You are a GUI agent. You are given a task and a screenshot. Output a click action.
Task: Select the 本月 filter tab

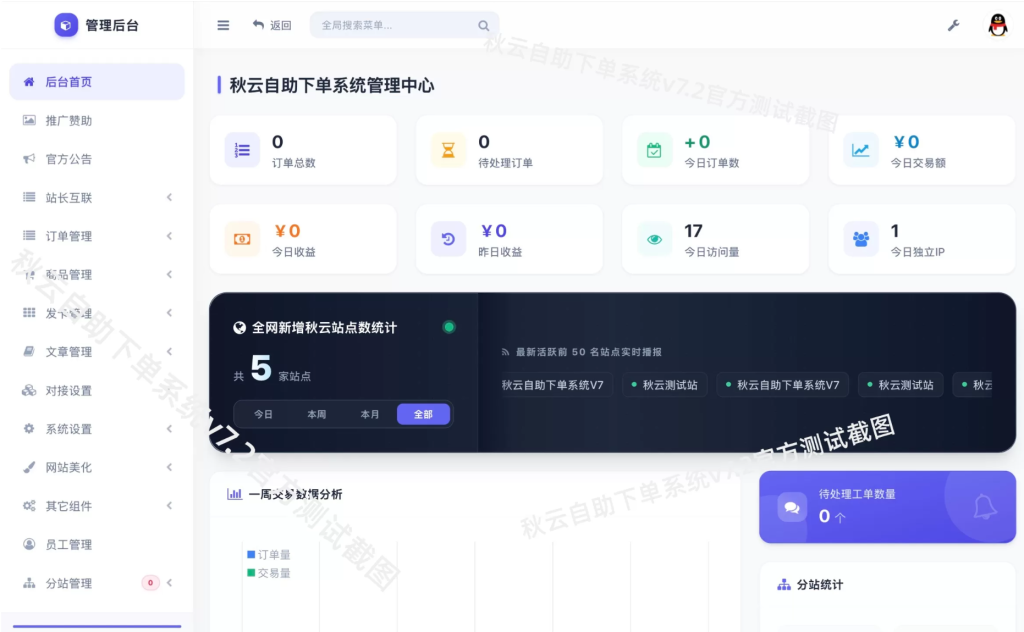tap(370, 414)
